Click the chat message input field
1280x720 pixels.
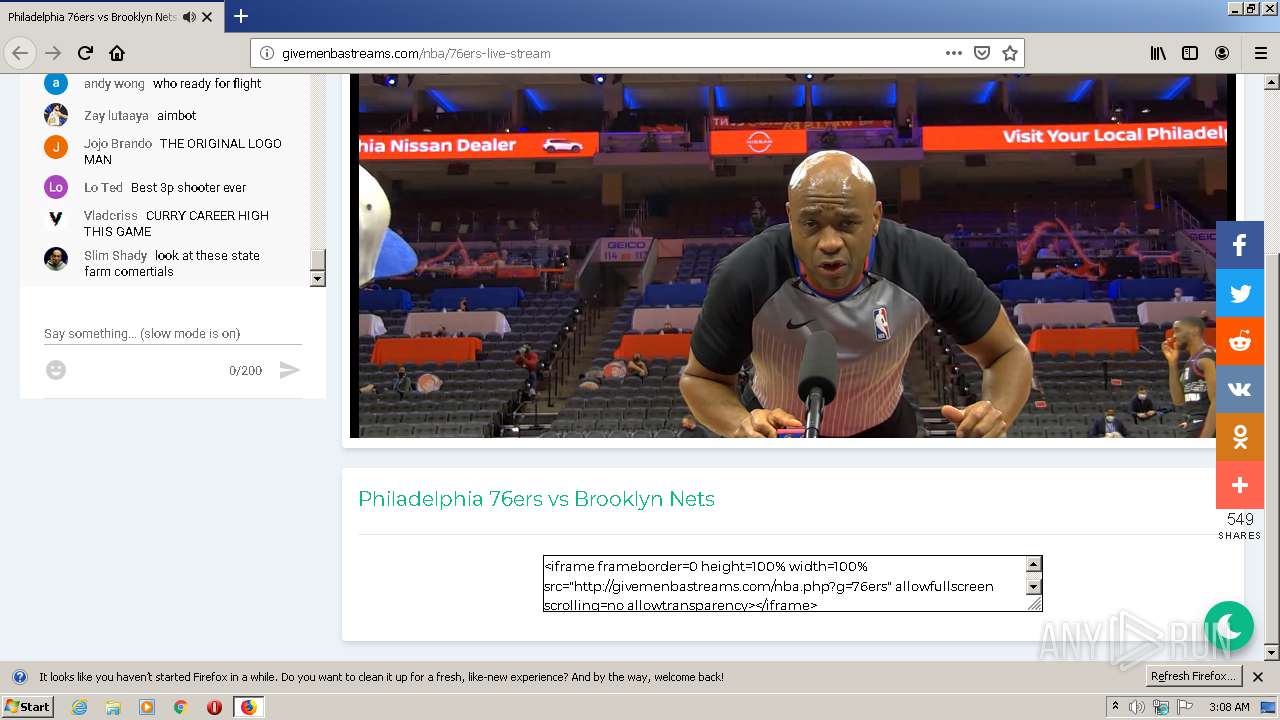[x=173, y=333]
